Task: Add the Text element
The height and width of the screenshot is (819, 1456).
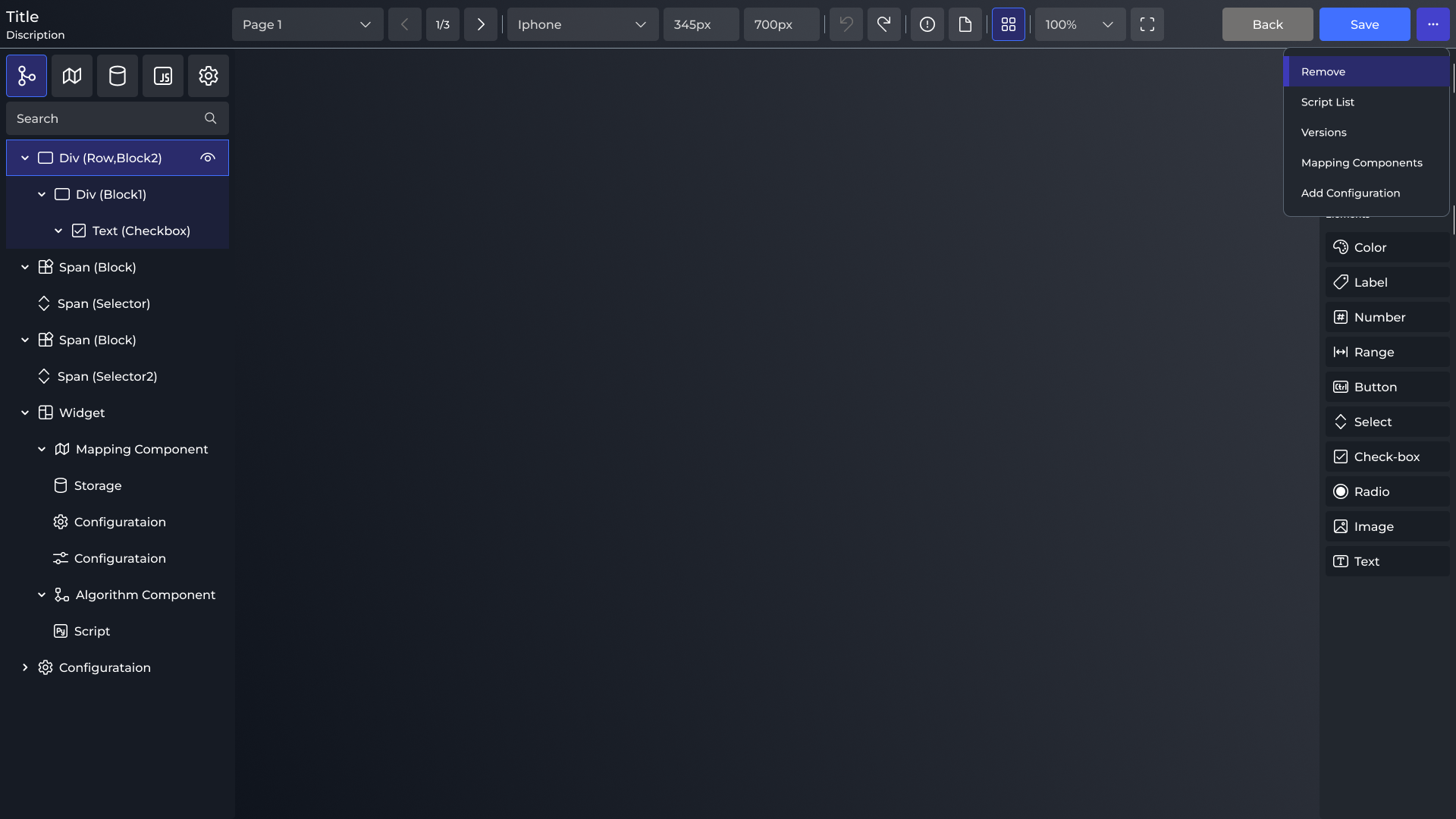Action: tap(1388, 561)
